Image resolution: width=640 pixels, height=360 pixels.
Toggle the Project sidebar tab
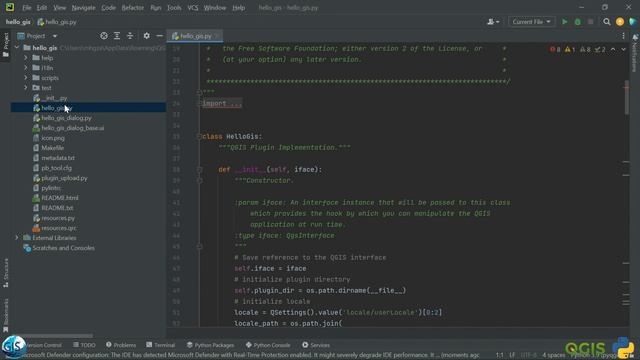[6, 46]
